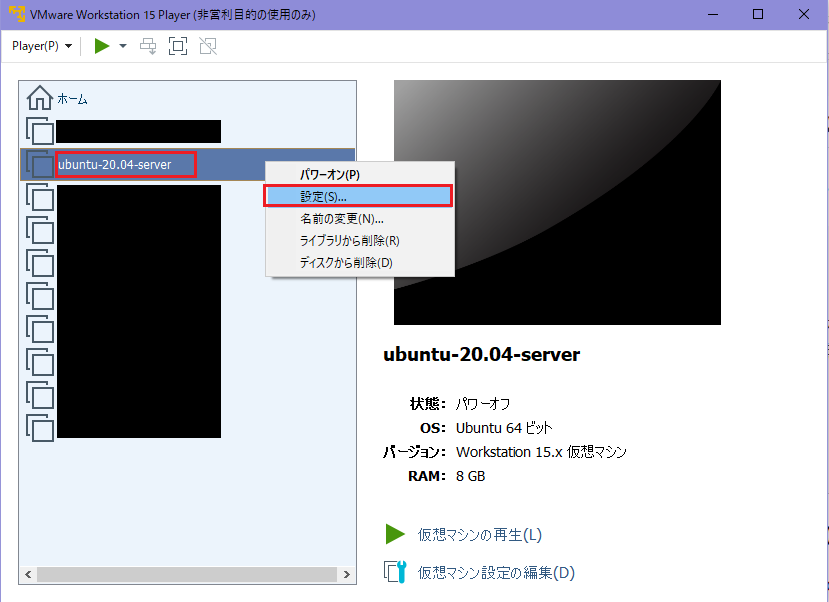Open the Player(P) menu
This screenshot has width=829, height=602.
click(x=42, y=47)
